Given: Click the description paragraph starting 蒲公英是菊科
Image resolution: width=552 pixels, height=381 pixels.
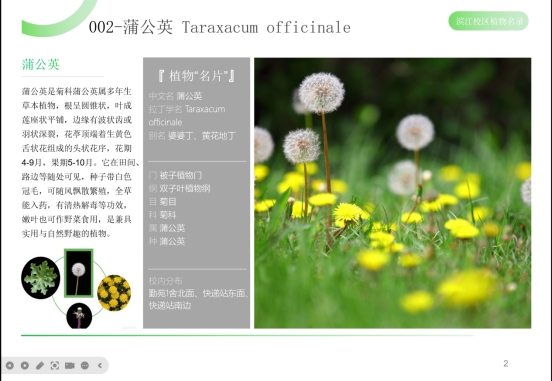Looking at the screenshot, I should click(x=81, y=162).
